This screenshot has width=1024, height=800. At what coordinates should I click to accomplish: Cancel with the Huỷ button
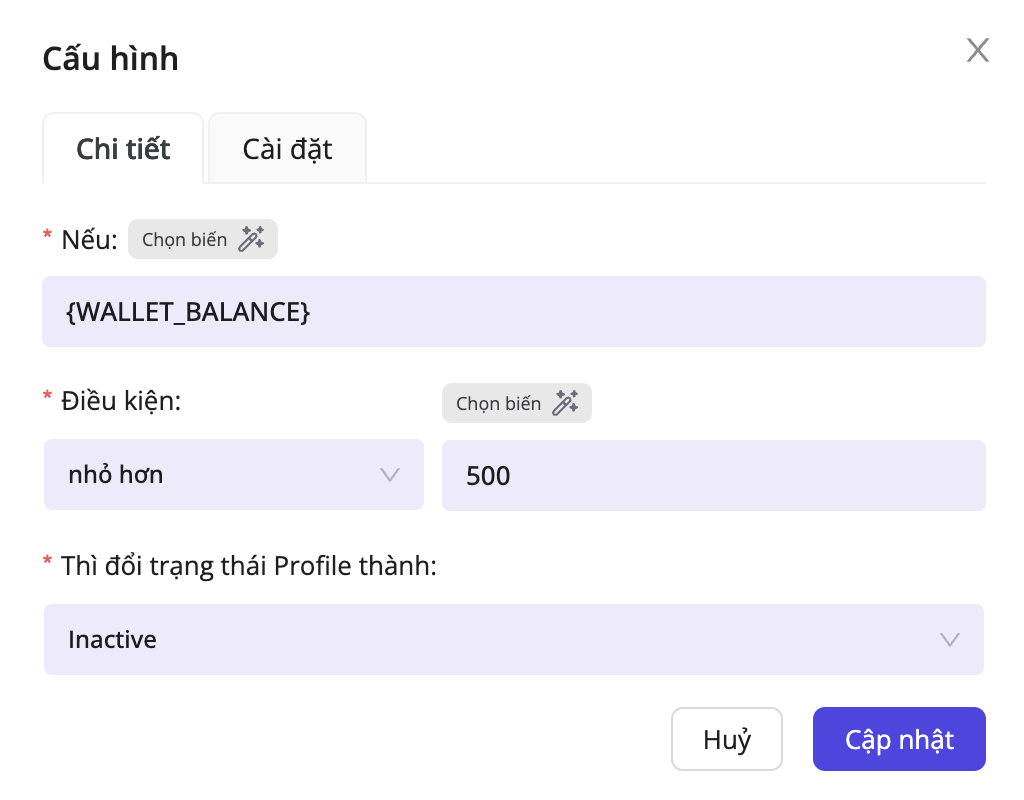(x=727, y=740)
